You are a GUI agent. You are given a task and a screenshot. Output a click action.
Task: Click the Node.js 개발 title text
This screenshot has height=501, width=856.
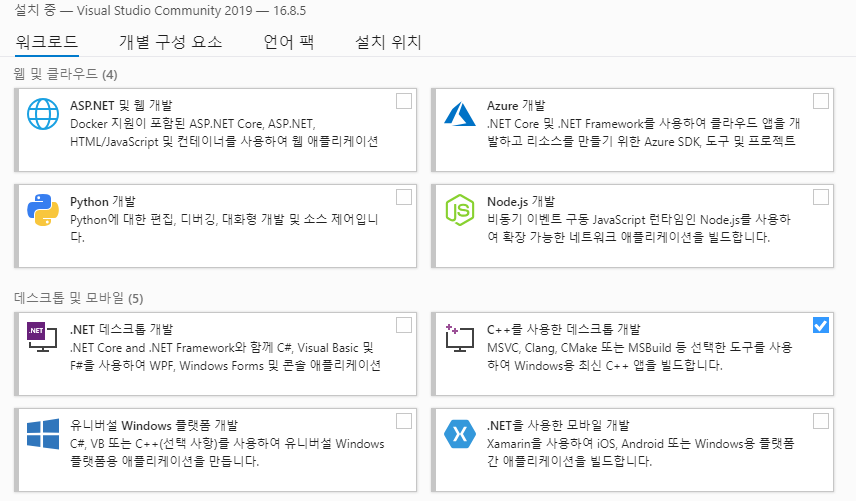(521, 201)
